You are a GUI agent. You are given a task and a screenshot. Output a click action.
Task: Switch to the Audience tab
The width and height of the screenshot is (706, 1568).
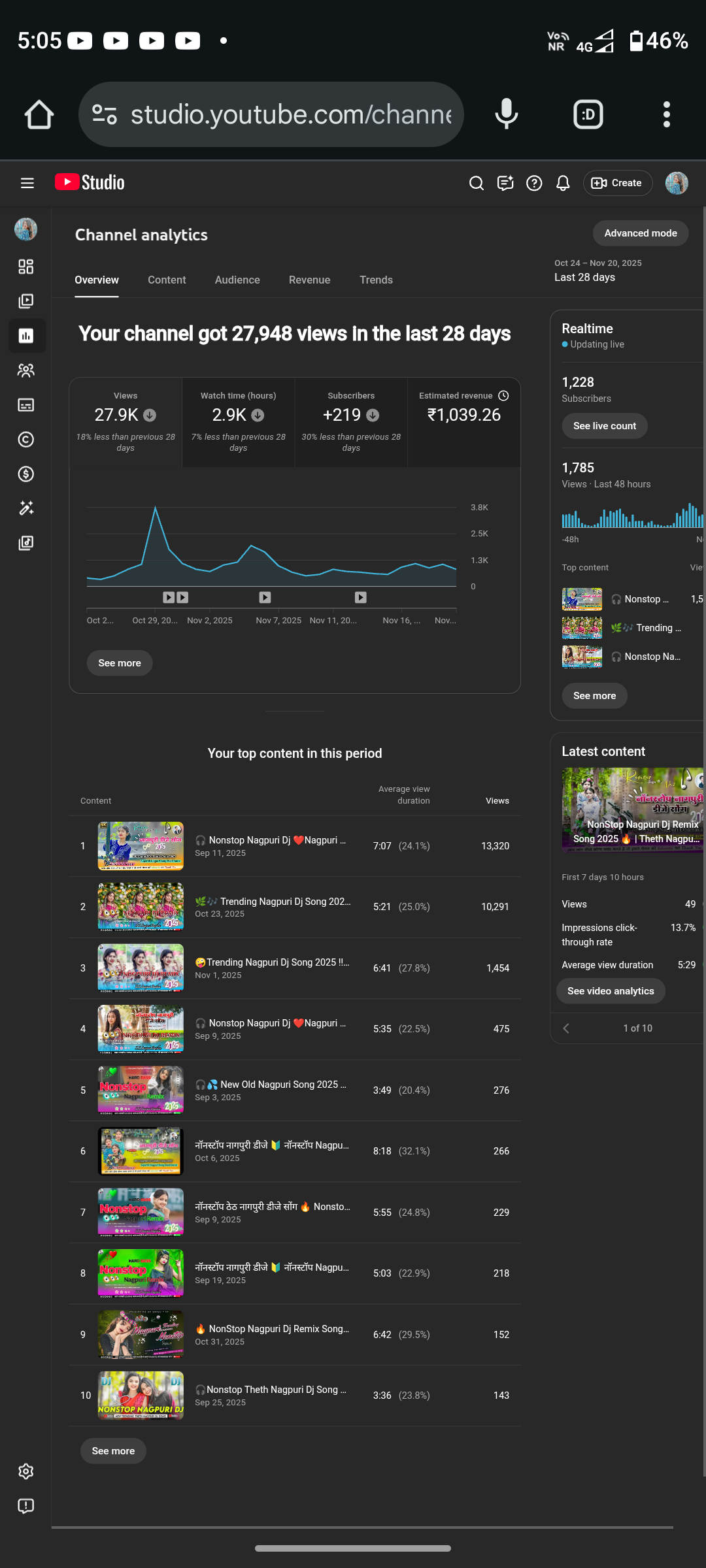pyautogui.click(x=237, y=280)
